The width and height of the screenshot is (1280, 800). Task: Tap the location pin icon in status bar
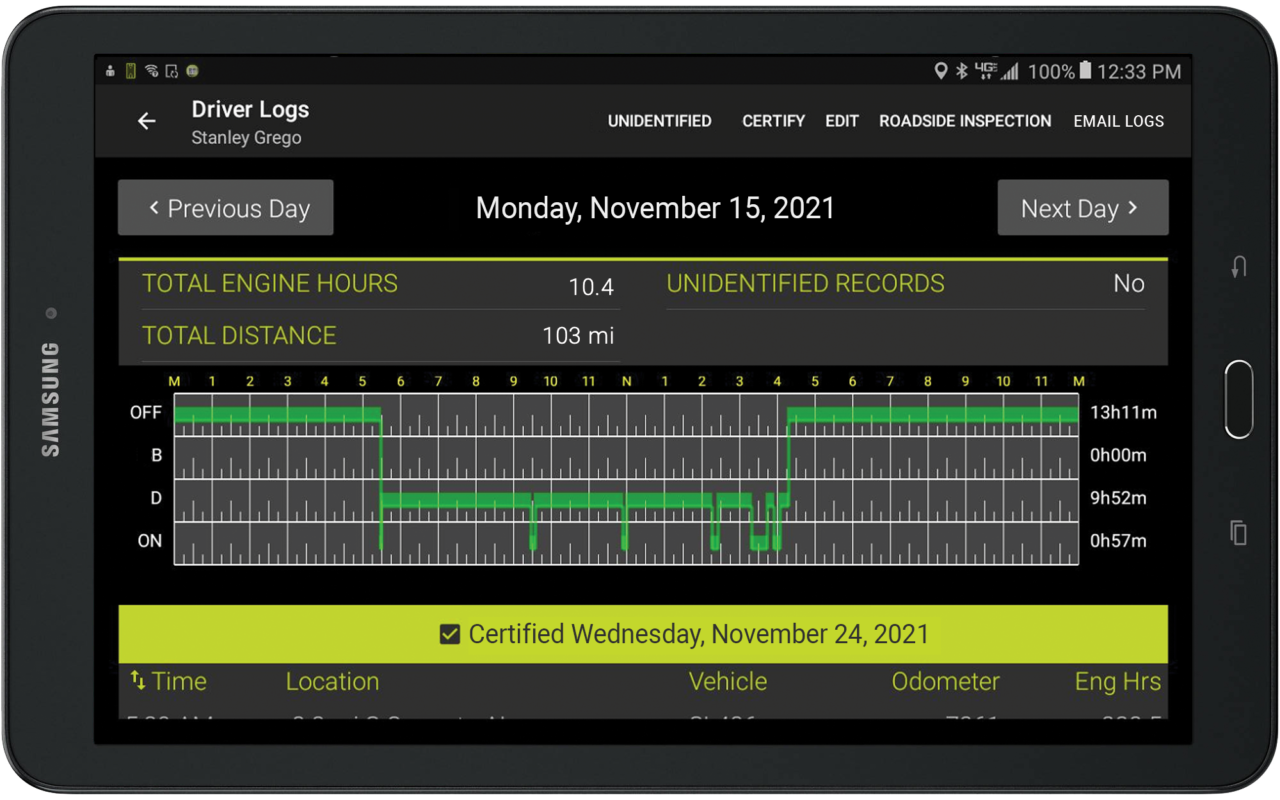(940, 71)
